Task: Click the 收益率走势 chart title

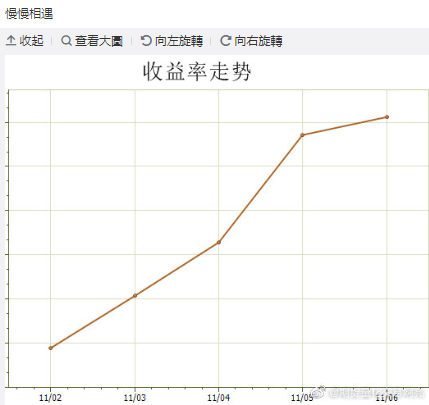Action: coord(197,71)
